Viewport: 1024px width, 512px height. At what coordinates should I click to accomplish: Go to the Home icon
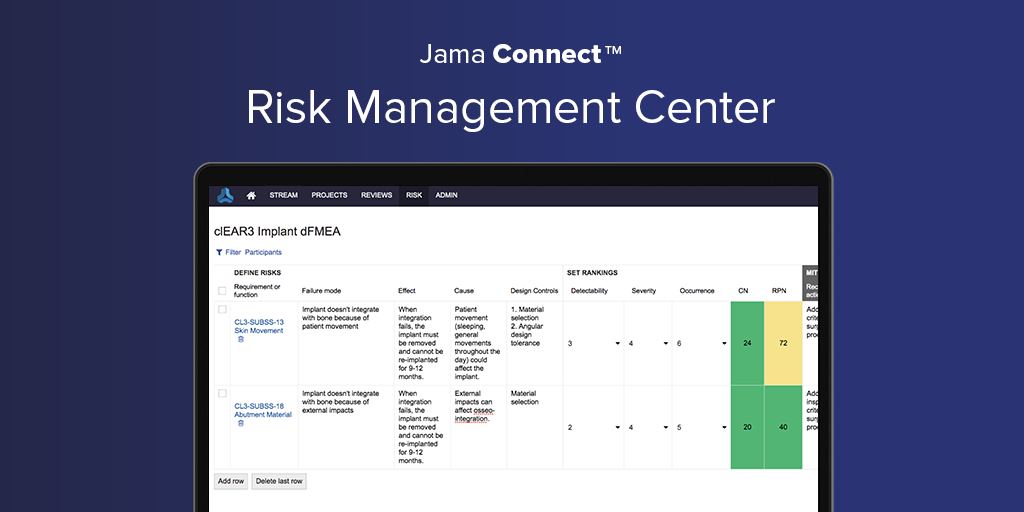point(251,195)
